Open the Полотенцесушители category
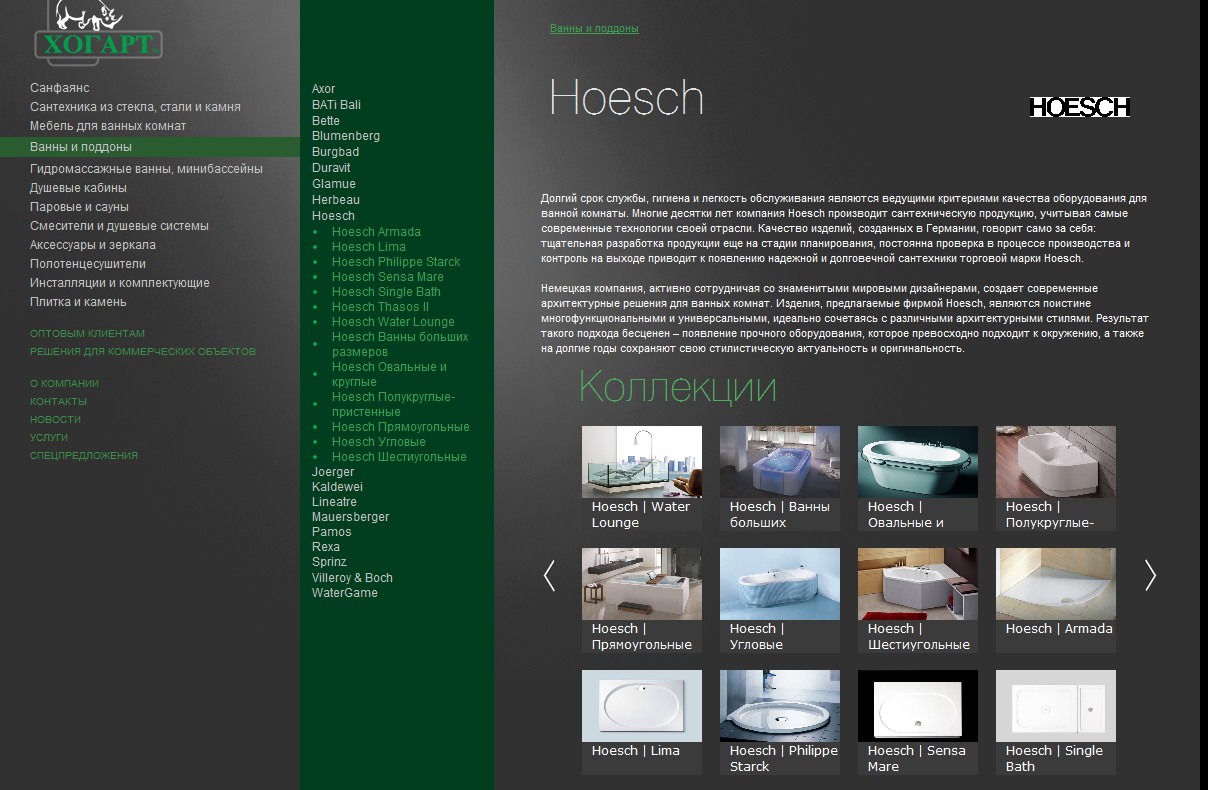The height and width of the screenshot is (790, 1208). click(x=88, y=264)
